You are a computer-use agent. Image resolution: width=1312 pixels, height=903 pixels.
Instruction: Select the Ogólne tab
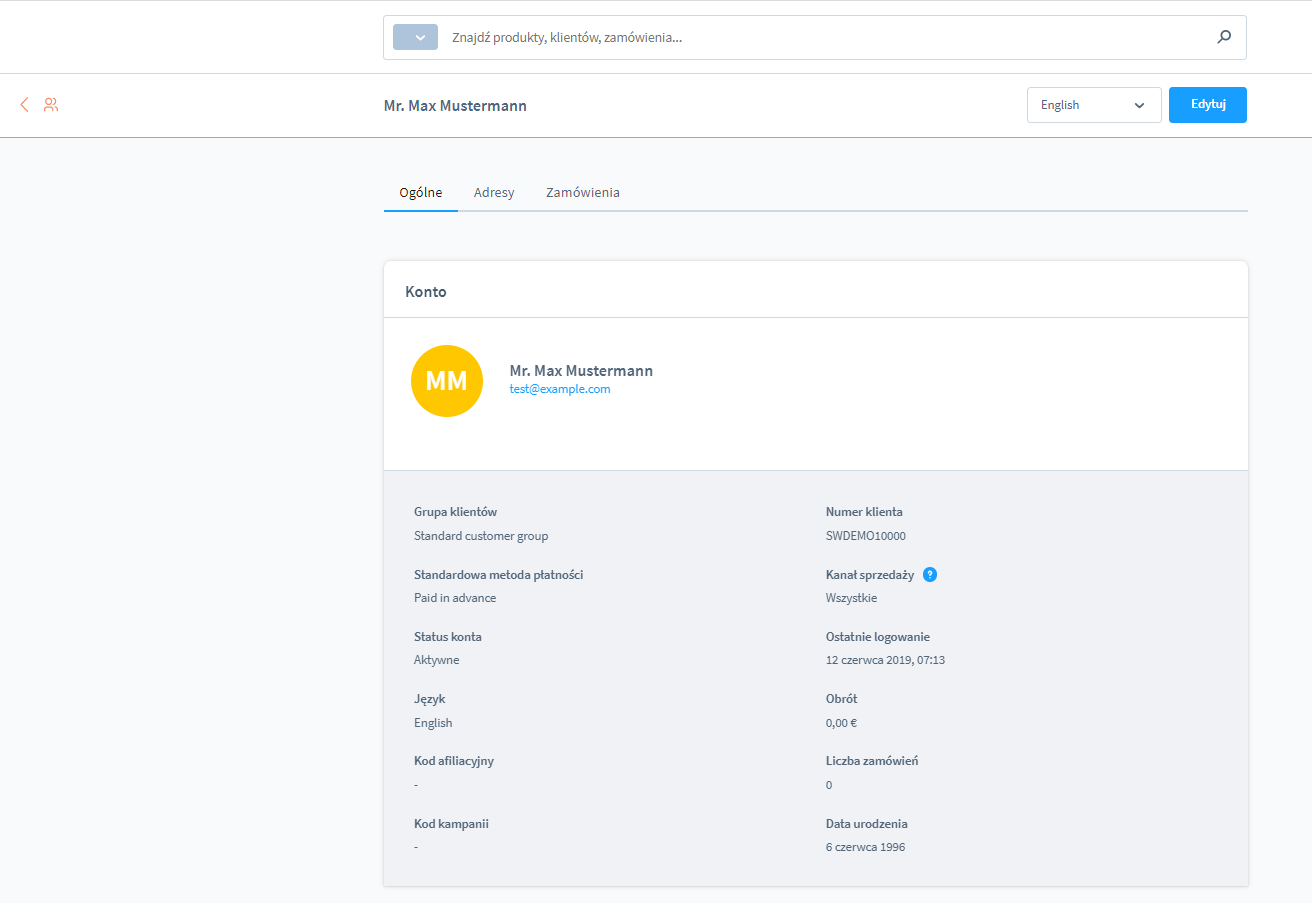click(420, 192)
